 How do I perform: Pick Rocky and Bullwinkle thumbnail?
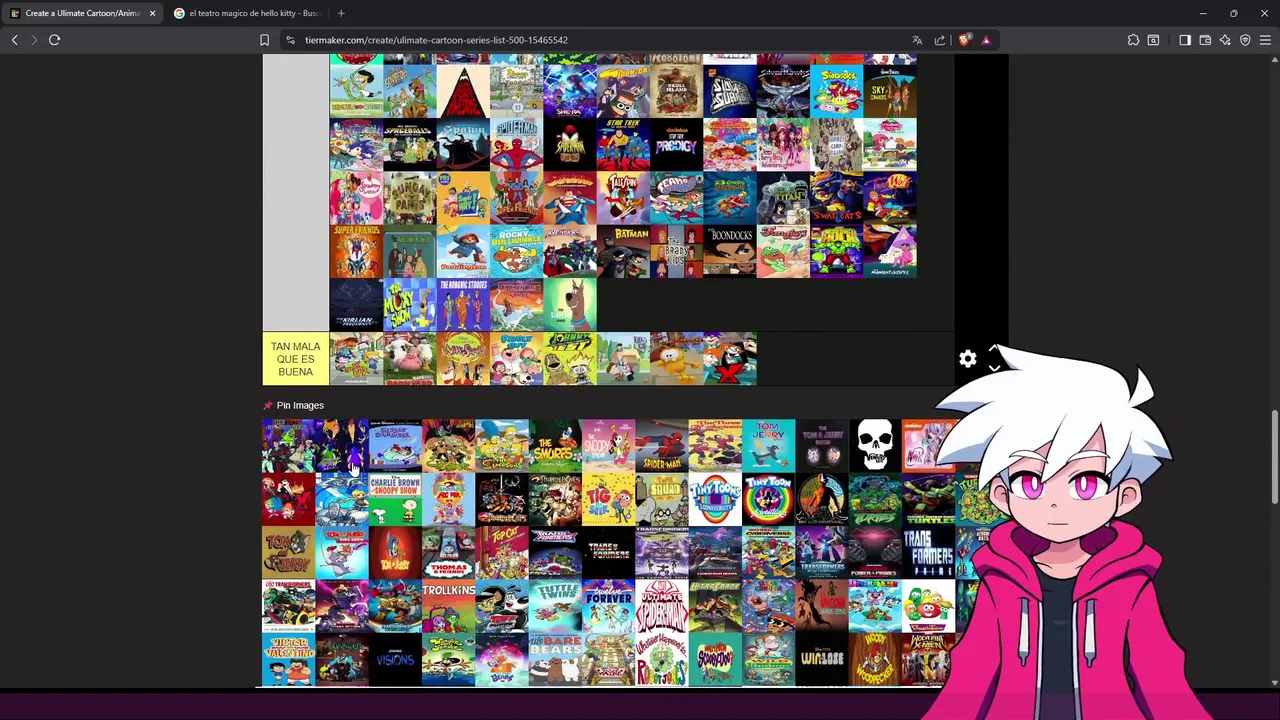(516, 251)
